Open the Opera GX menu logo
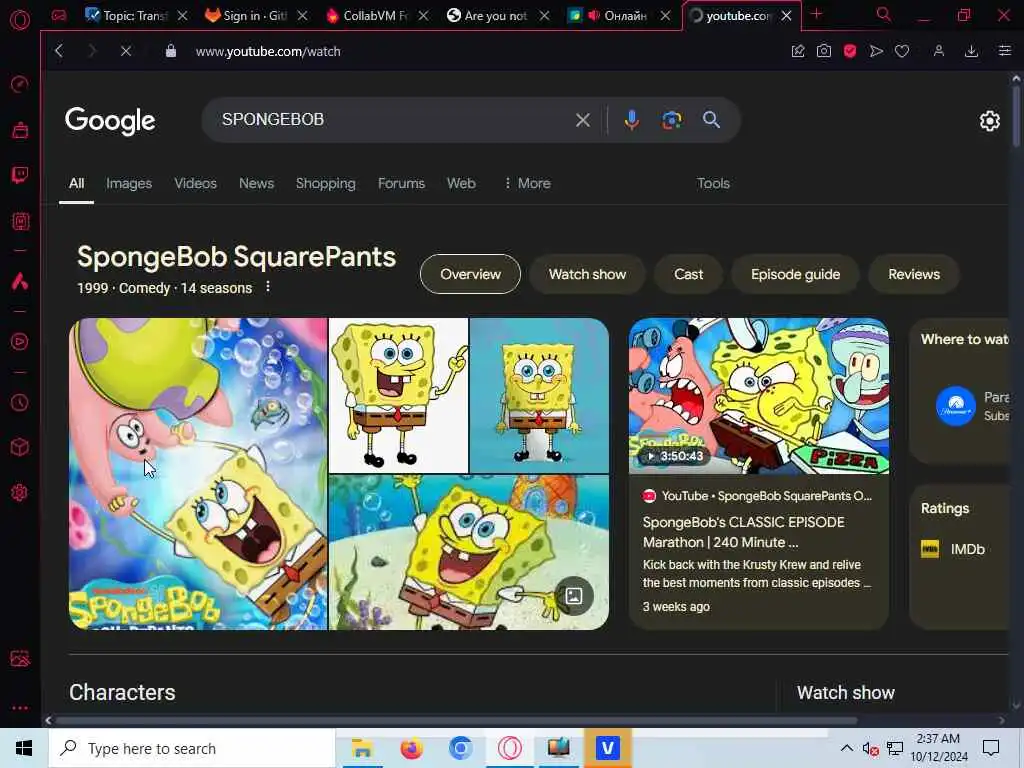This screenshot has height=768, width=1024. (x=20, y=20)
